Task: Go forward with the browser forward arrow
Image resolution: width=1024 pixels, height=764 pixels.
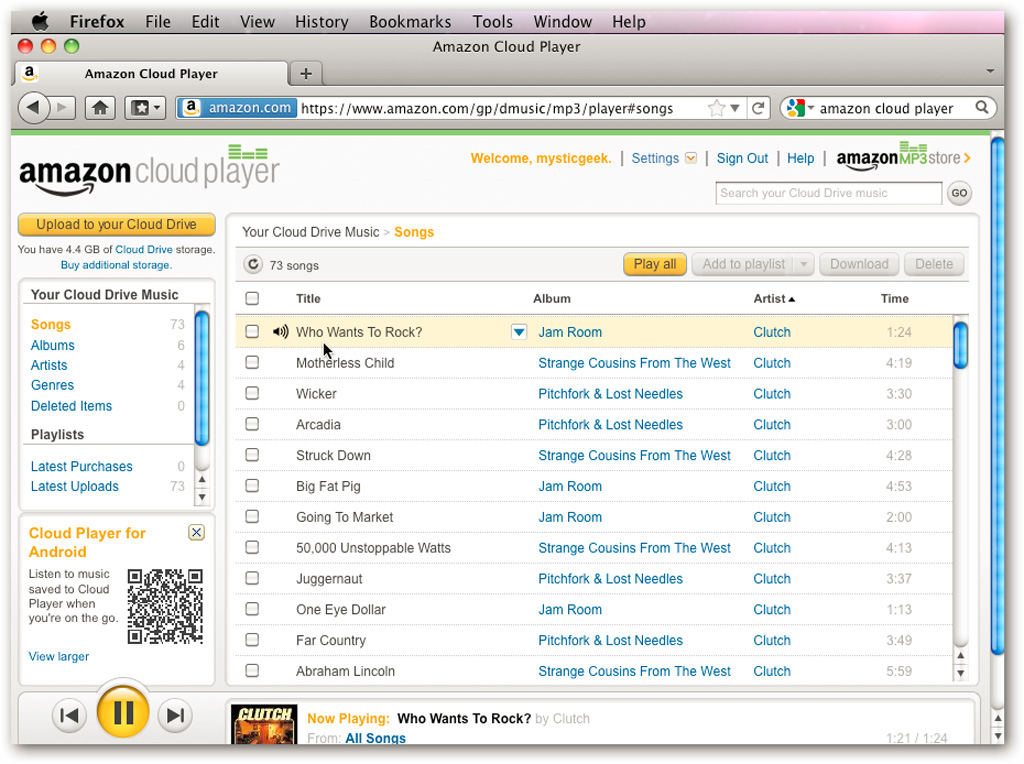Action: pyautogui.click(x=63, y=108)
